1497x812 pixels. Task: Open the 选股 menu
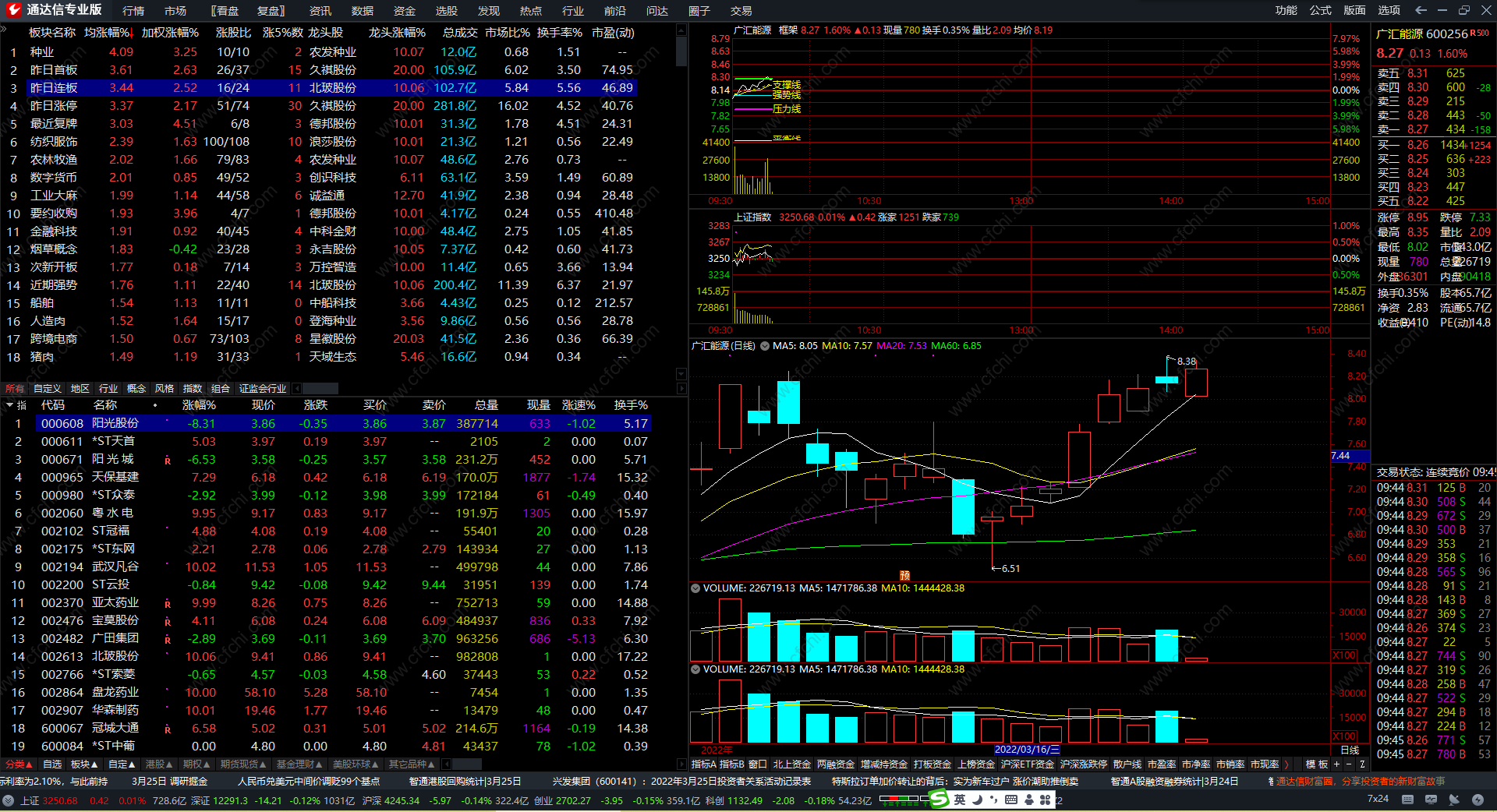pyautogui.click(x=447, y=11)
